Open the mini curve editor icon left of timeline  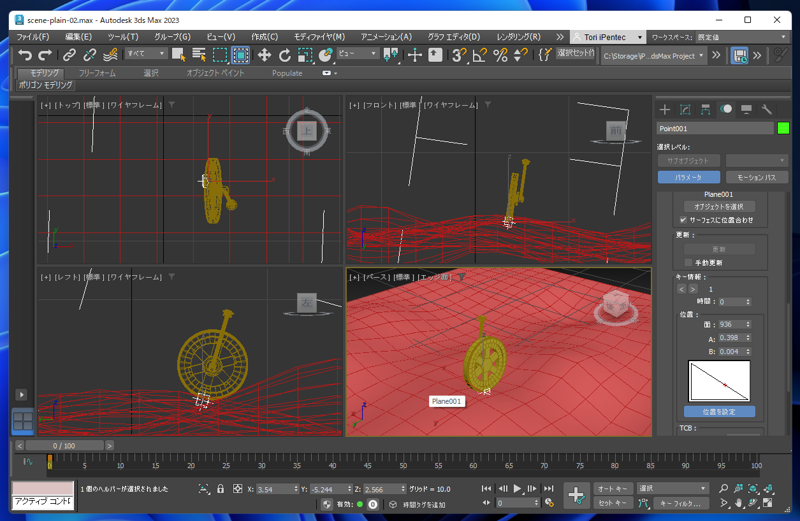tap(28, 462)
